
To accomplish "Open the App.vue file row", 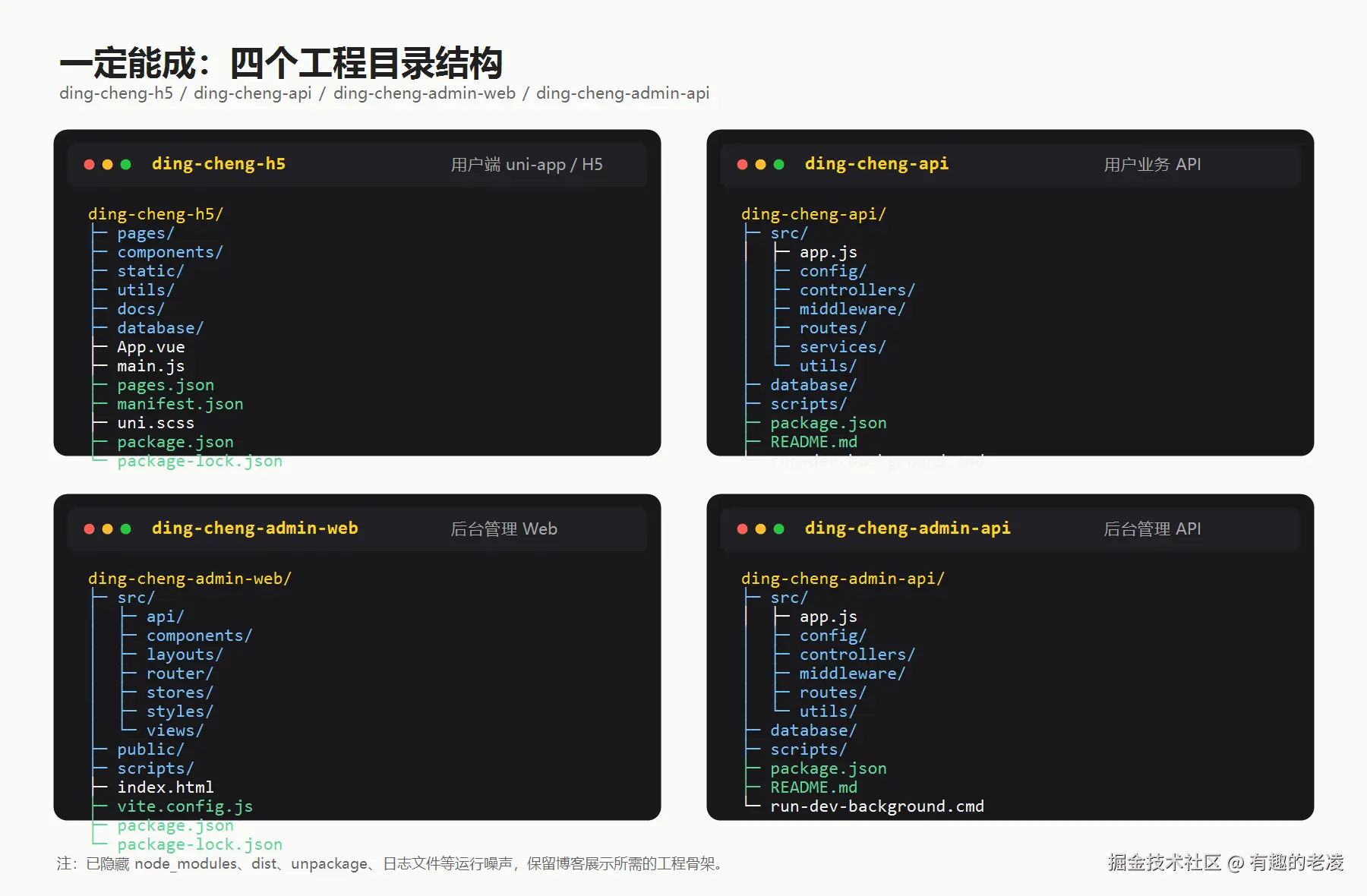I will click(x=151, y=348).
